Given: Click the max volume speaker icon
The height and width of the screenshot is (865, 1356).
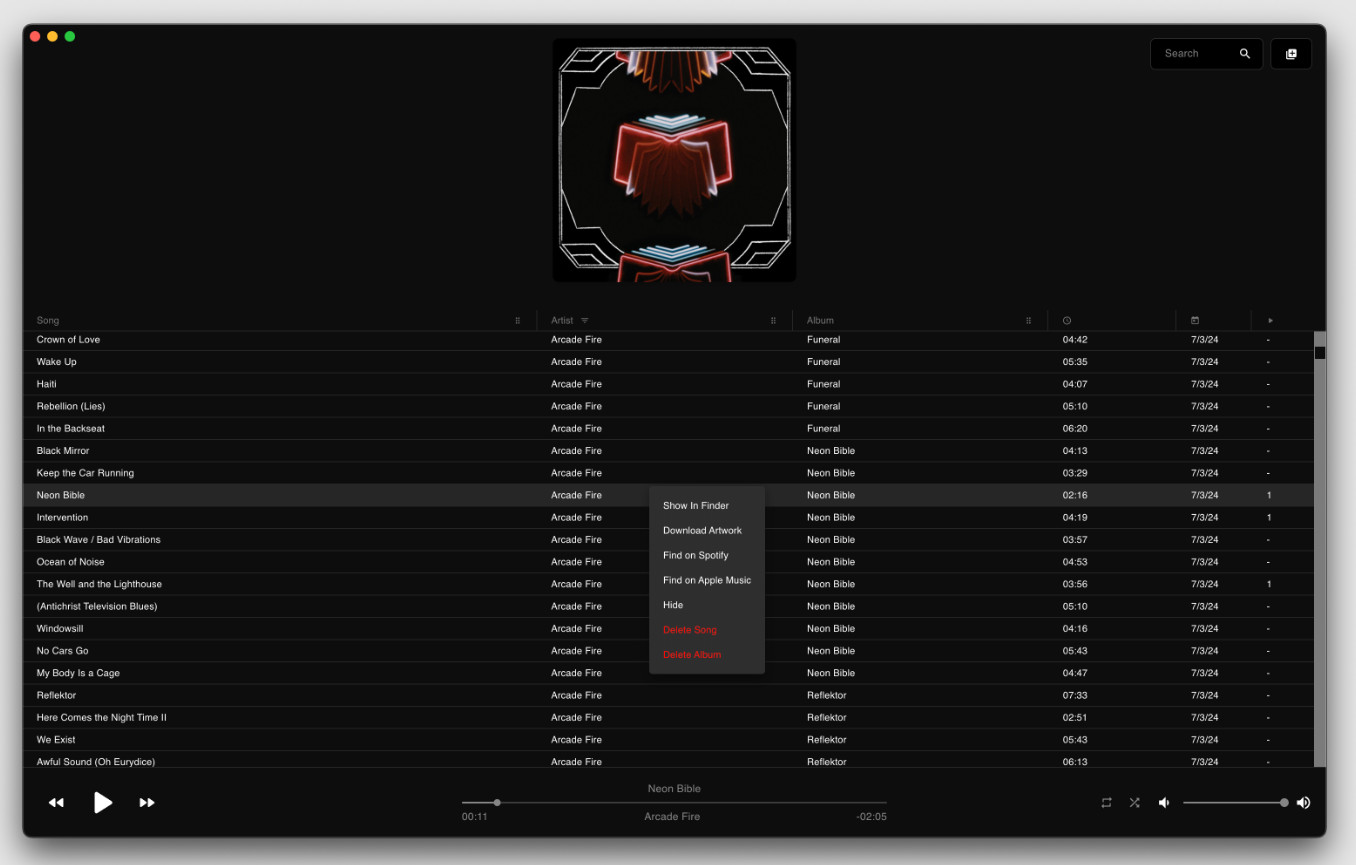Looking at the screenshot, I should click(1303, 802).
